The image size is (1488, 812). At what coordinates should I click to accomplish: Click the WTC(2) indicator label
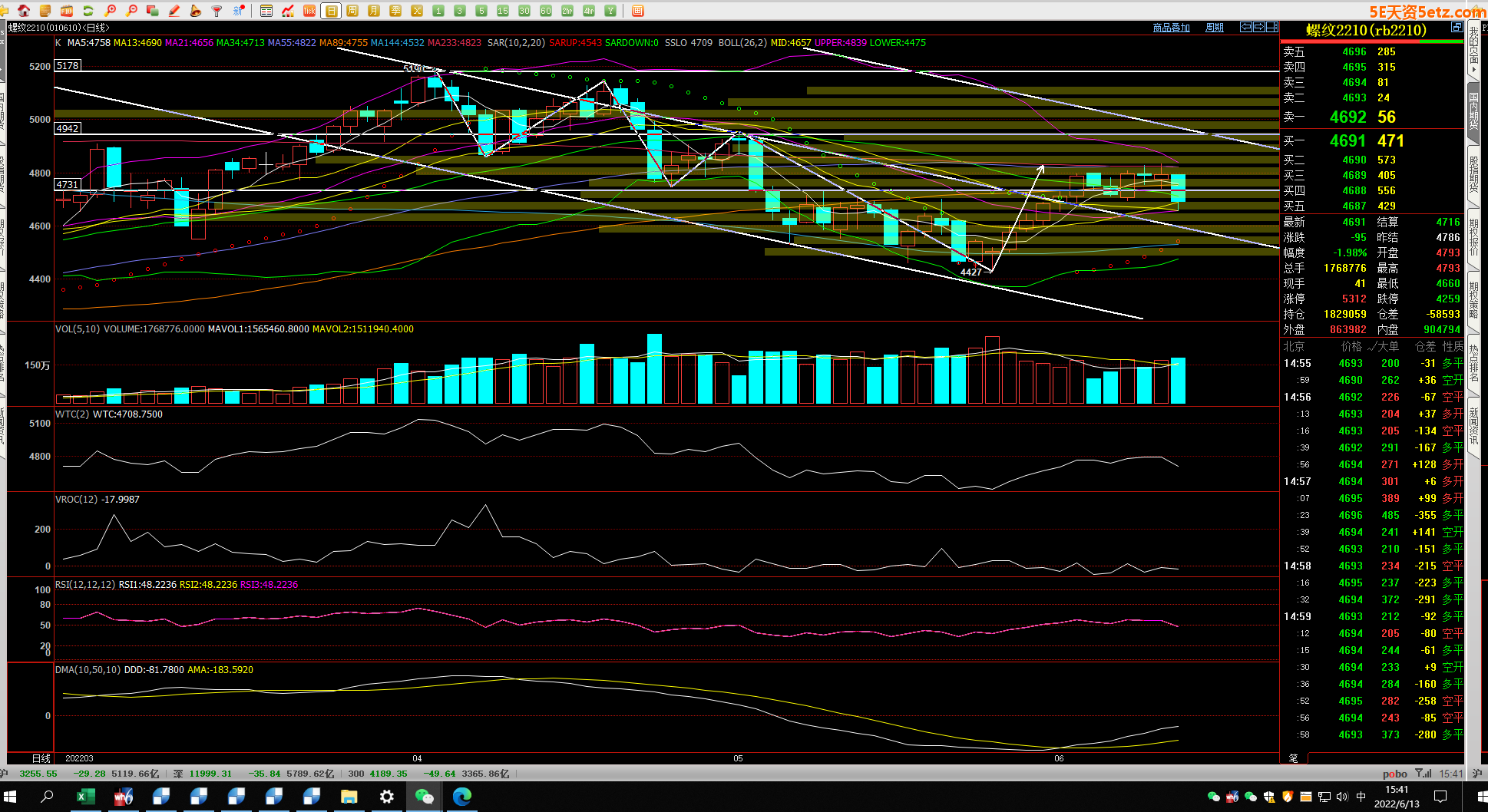73,414
